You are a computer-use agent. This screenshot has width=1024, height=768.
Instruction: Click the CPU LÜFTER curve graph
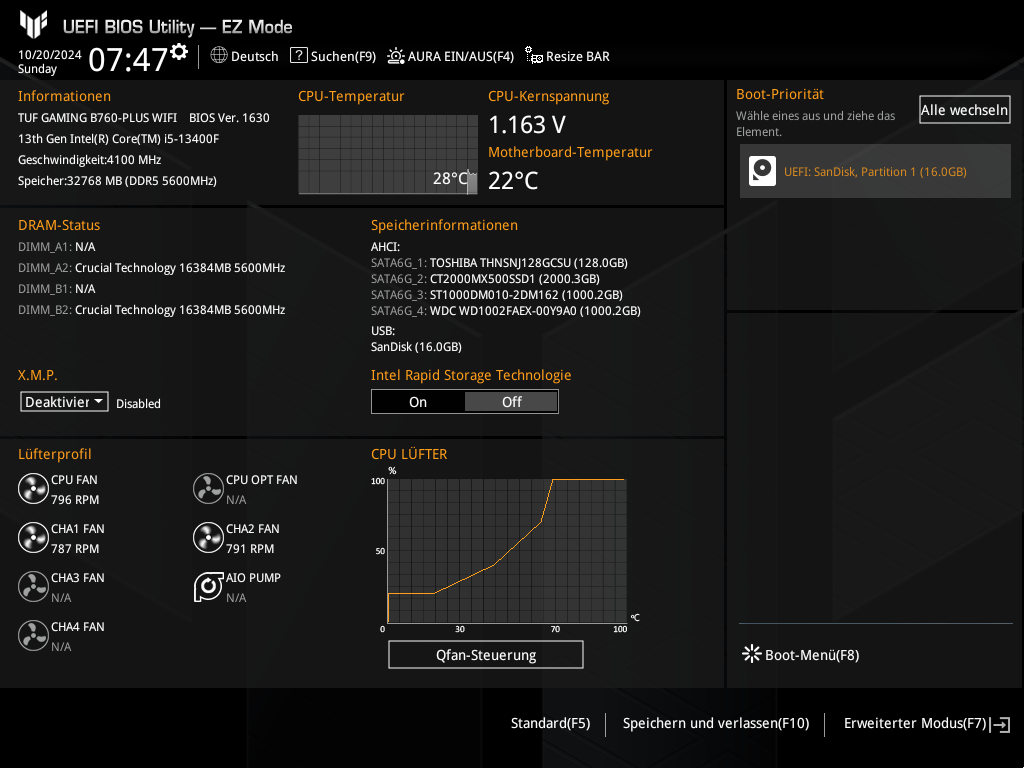[x=507, y=551]
